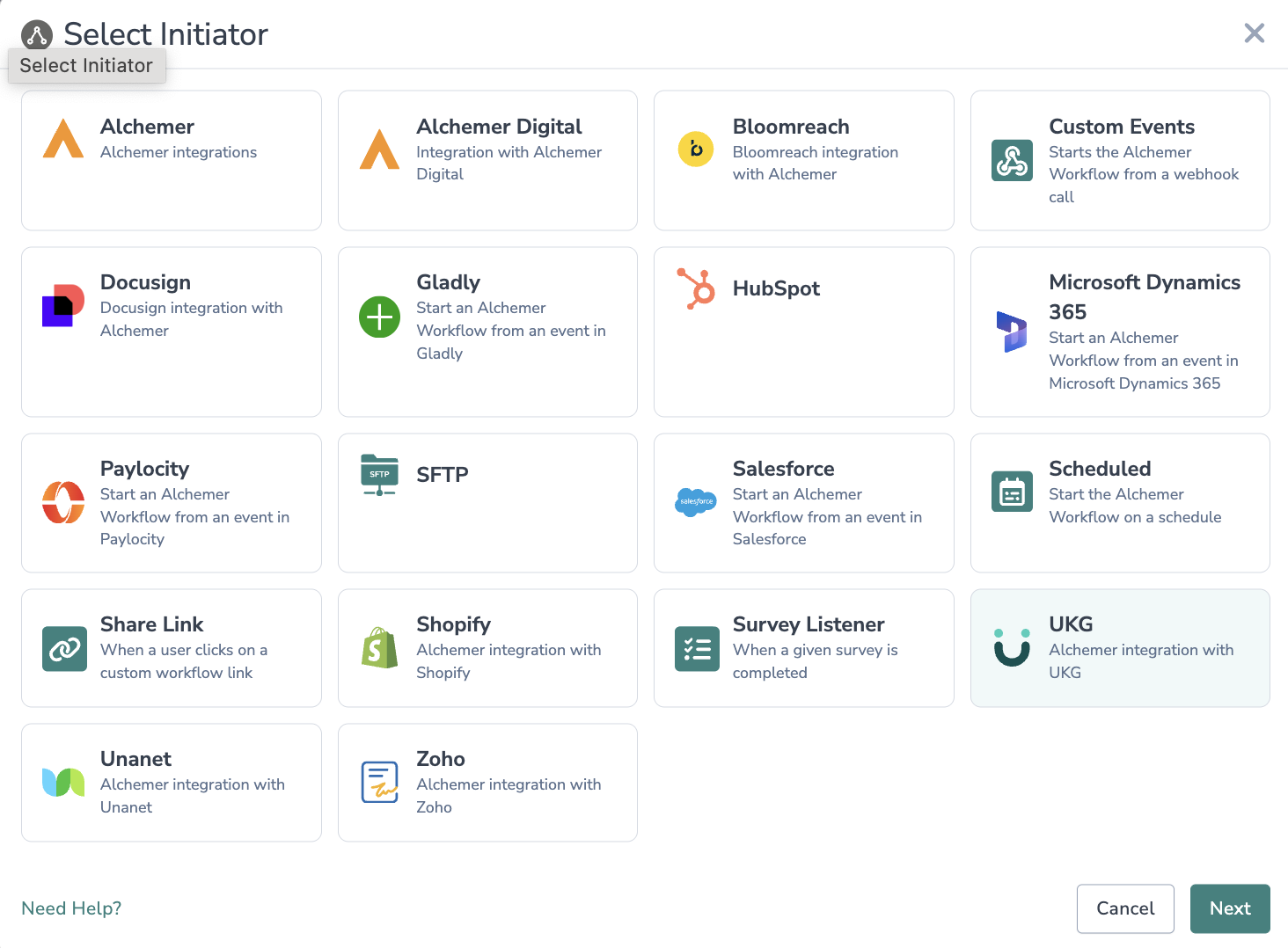Proceed with the Next button
This screenshot has height=948, width=1288.
tap(1230, 908)
